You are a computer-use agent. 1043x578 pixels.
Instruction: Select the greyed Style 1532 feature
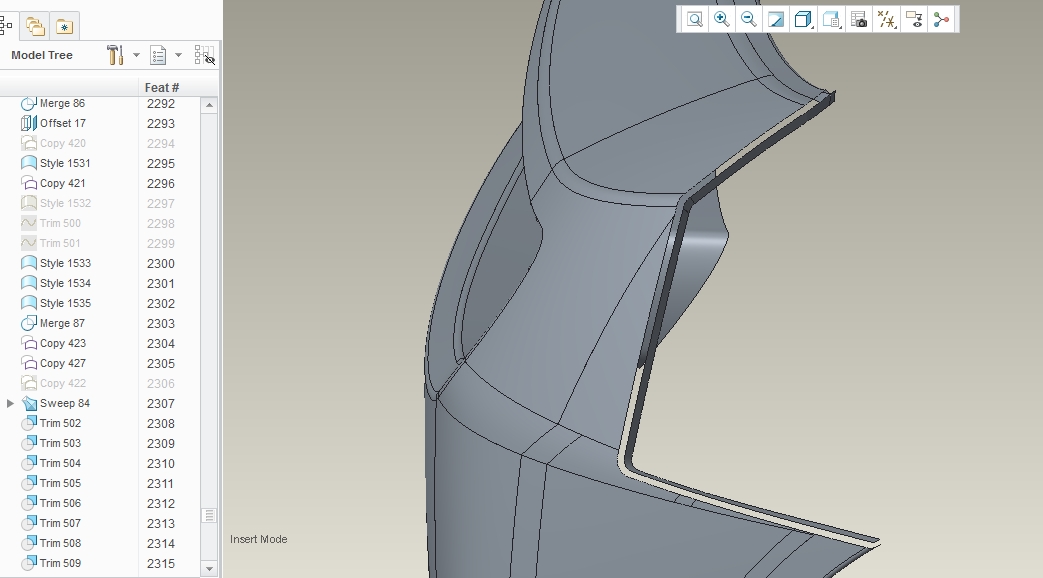[x=65, y=203]
